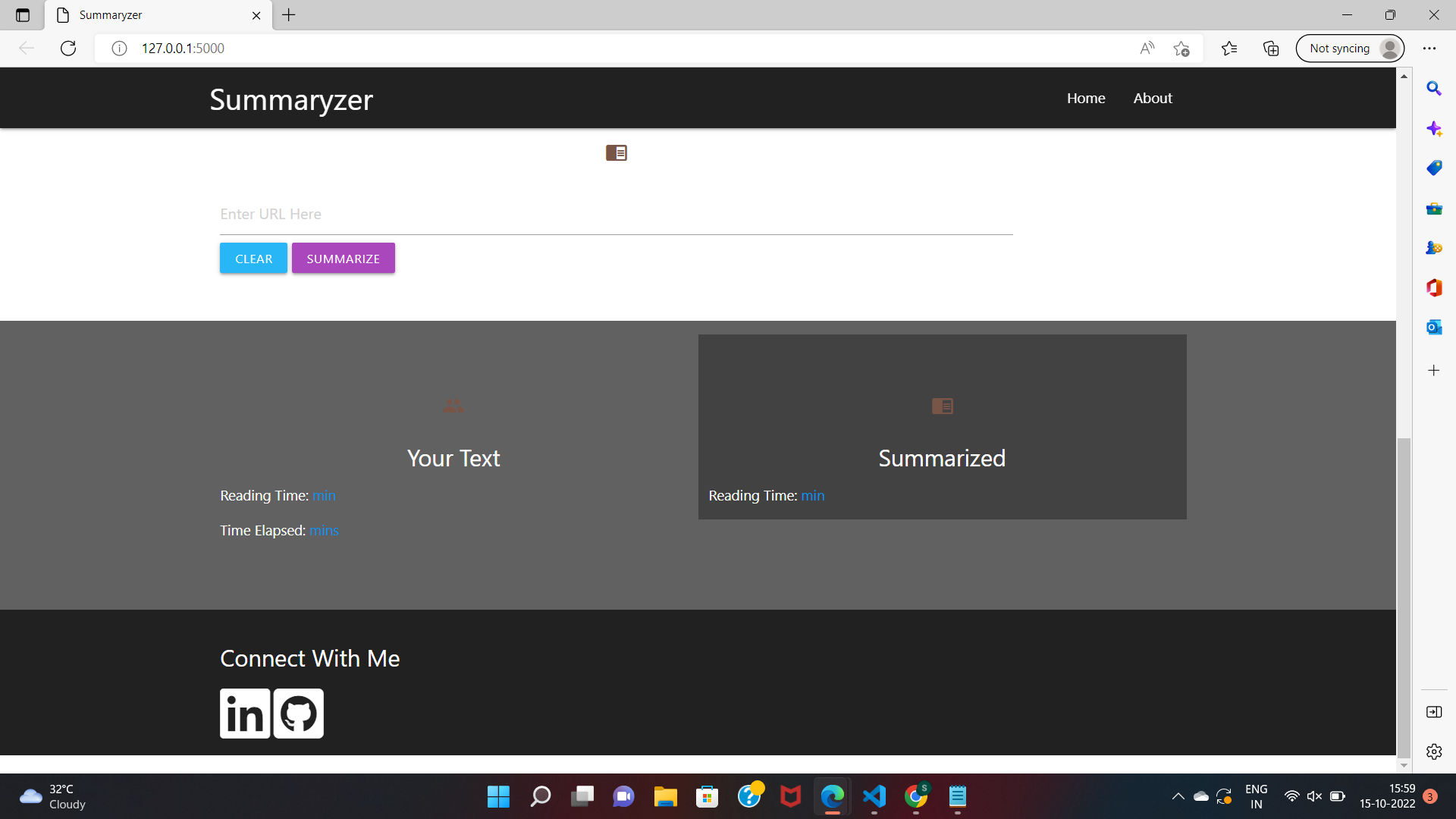Open Outlook from the Edge sidebar

1434,327
